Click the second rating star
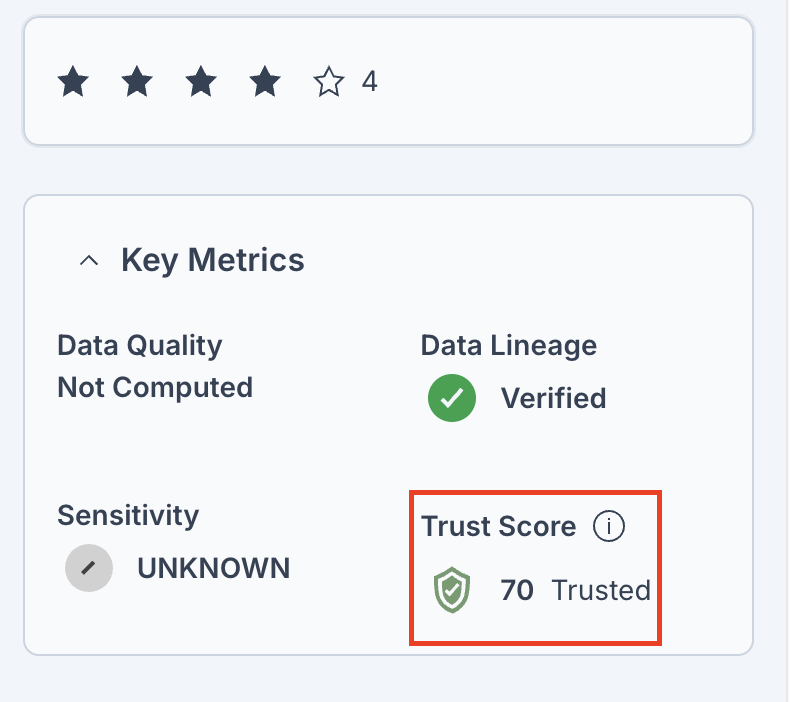Screen dimensions: 790x702 [x=137, y=81]
